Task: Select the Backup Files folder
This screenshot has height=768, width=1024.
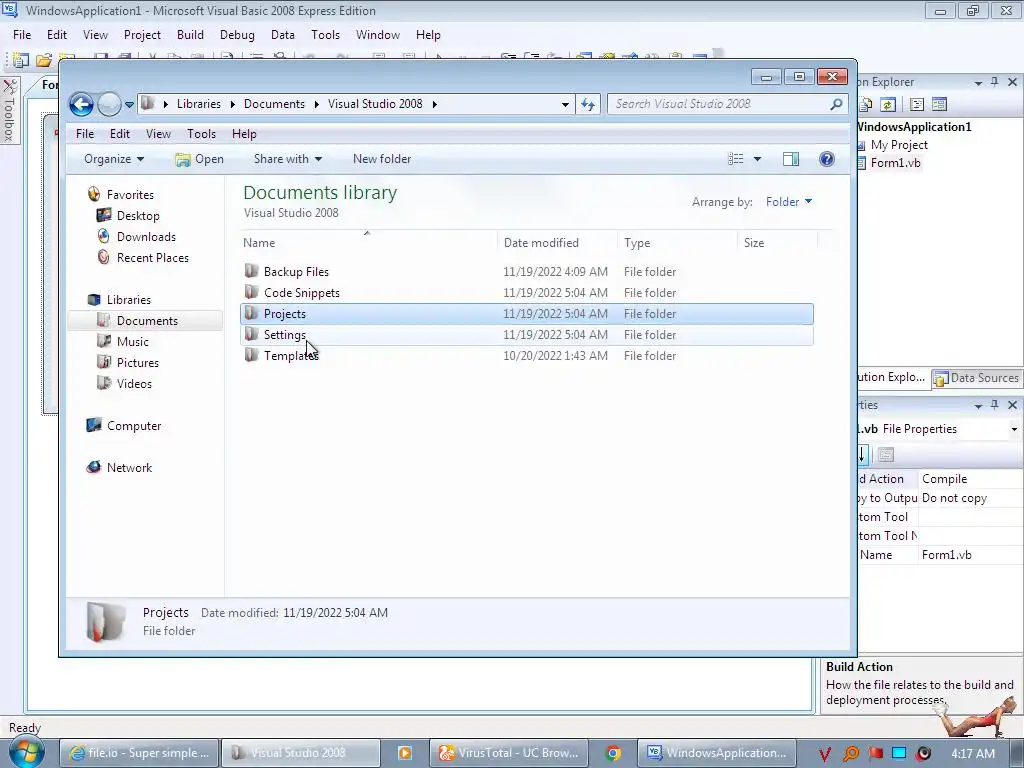Action: pos(526,272)
